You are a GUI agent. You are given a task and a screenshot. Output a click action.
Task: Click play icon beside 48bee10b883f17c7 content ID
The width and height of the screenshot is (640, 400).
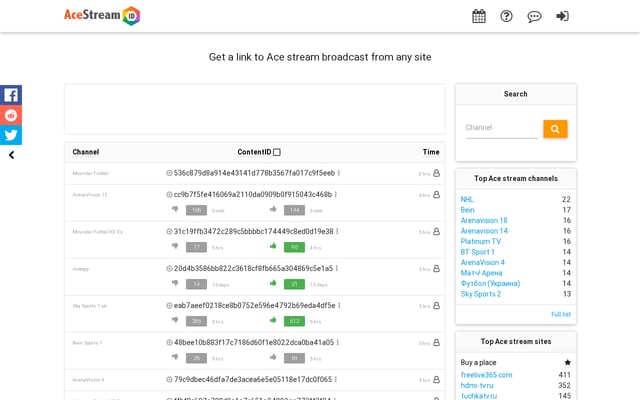click(169, 342)
